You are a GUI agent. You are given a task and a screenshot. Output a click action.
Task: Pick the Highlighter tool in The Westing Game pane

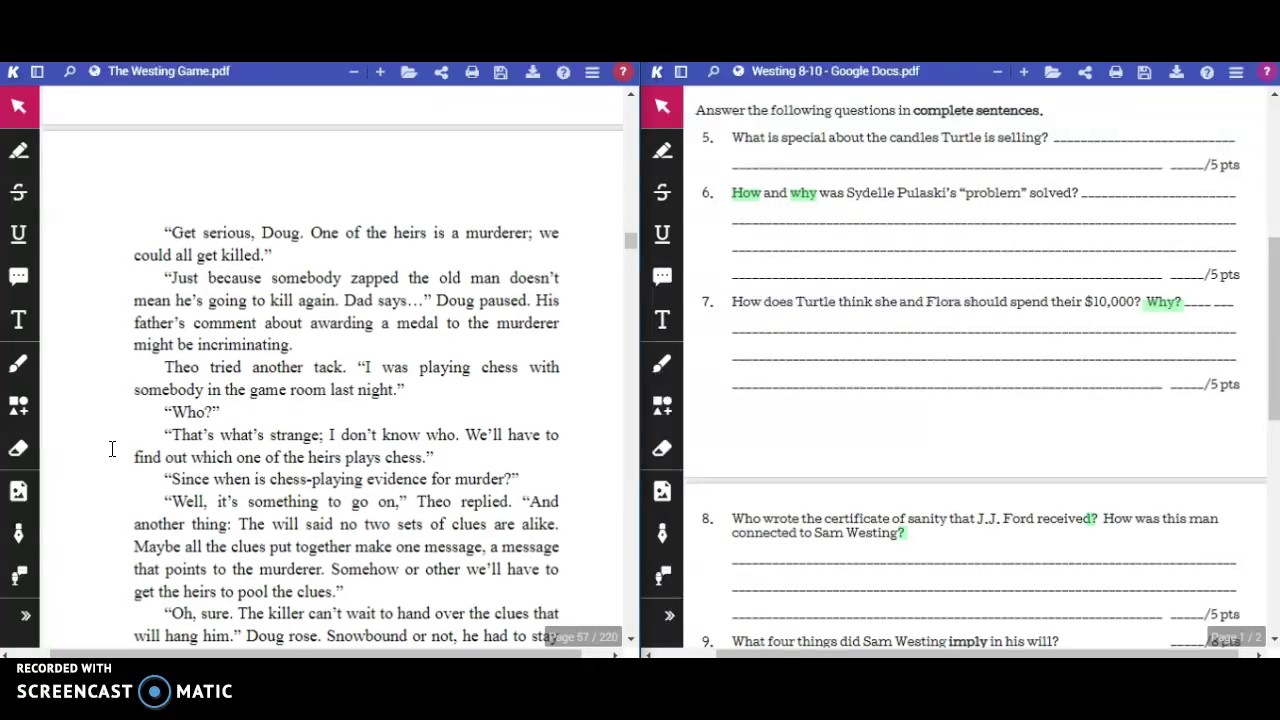point(19,150)
